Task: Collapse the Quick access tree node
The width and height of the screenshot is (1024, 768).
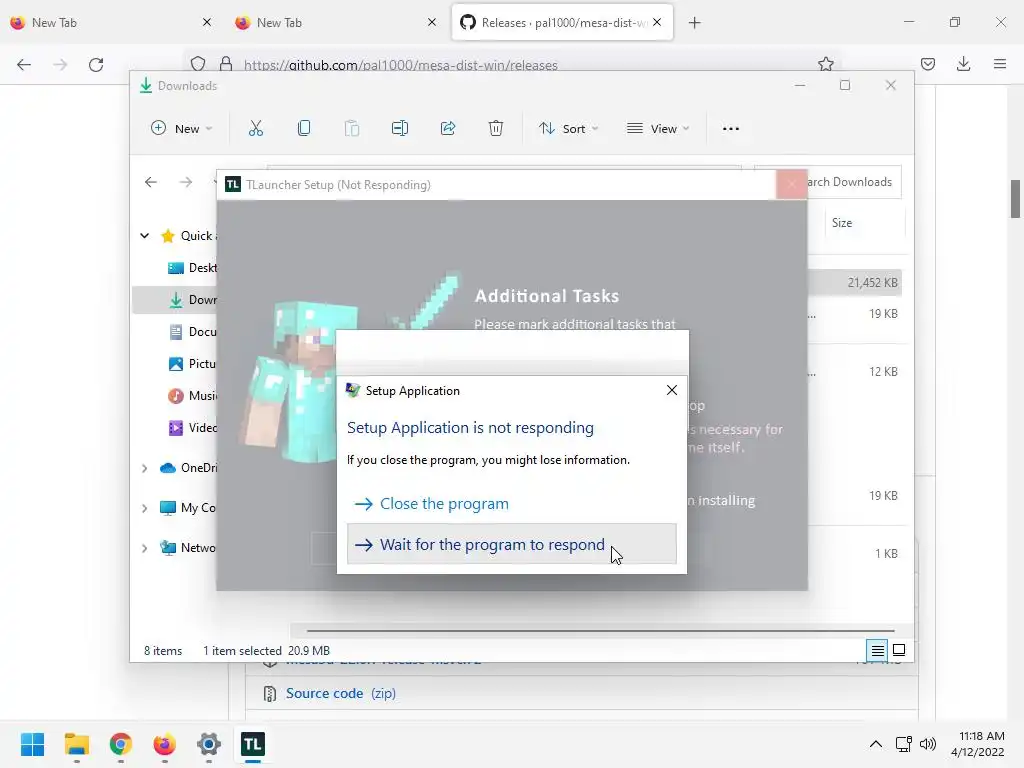Action: [x=144, y=236]
